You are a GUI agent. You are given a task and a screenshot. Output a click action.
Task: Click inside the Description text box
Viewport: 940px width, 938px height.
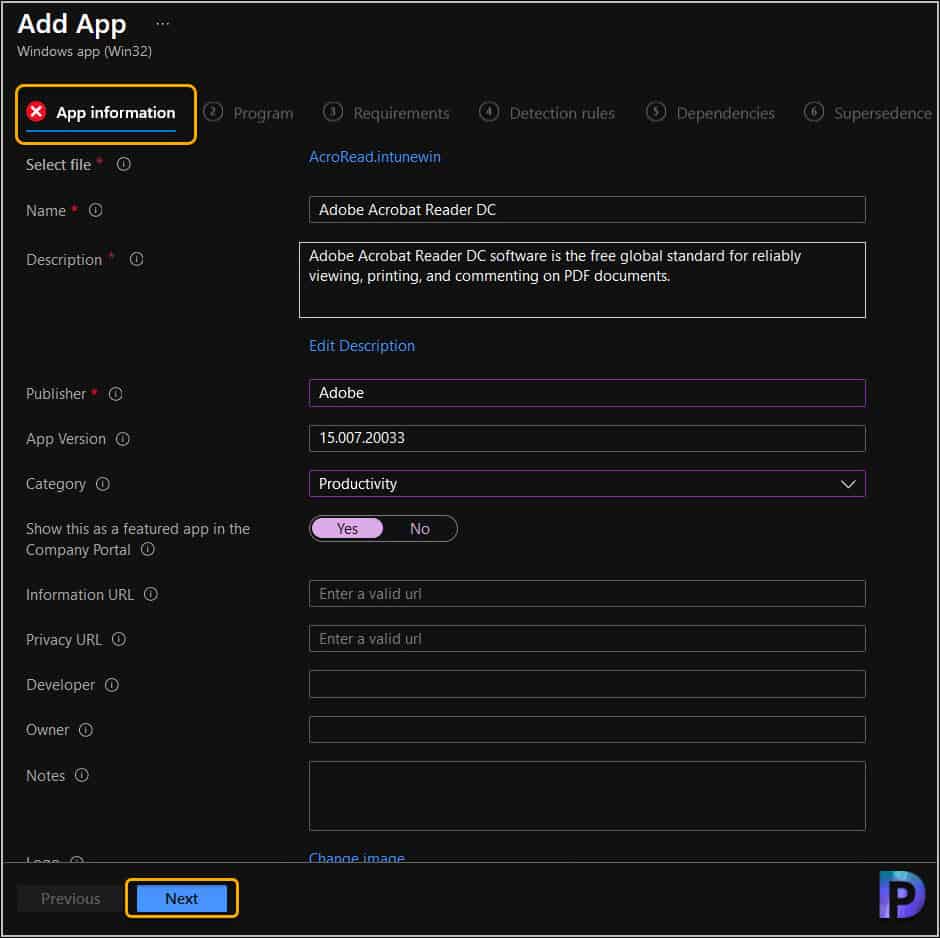(x=582, y=280)
